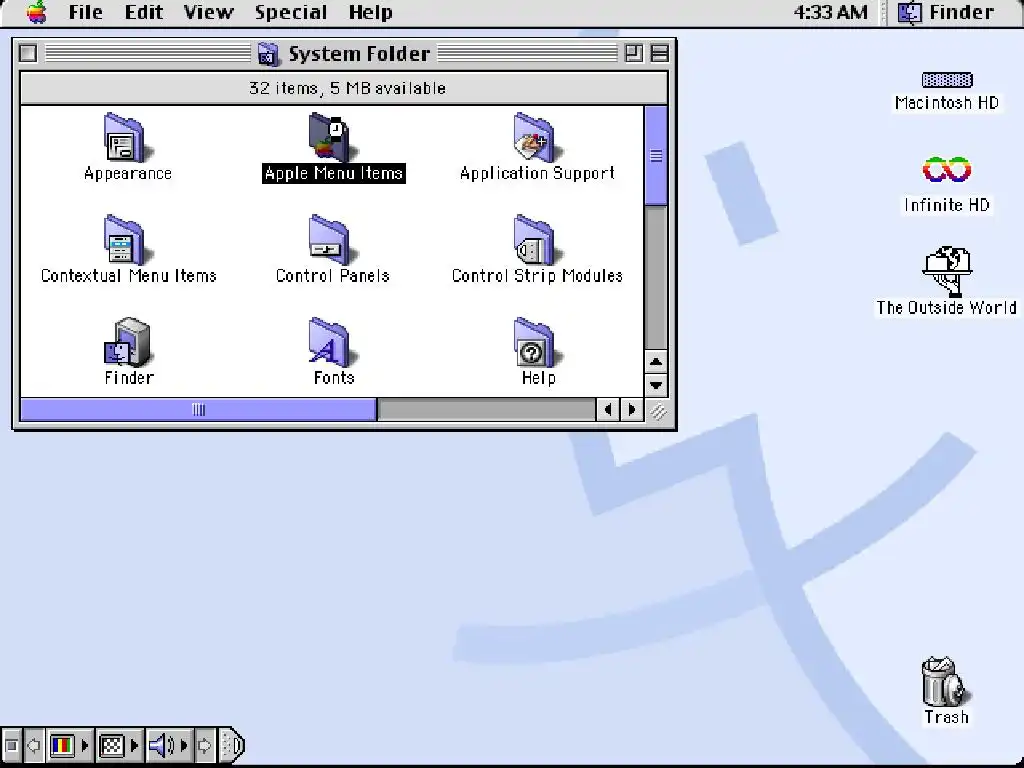Viewport: 1024px width, 768px height.
Task: Click the horizontal scrollbar right arrow
Action: coord(632,409)
